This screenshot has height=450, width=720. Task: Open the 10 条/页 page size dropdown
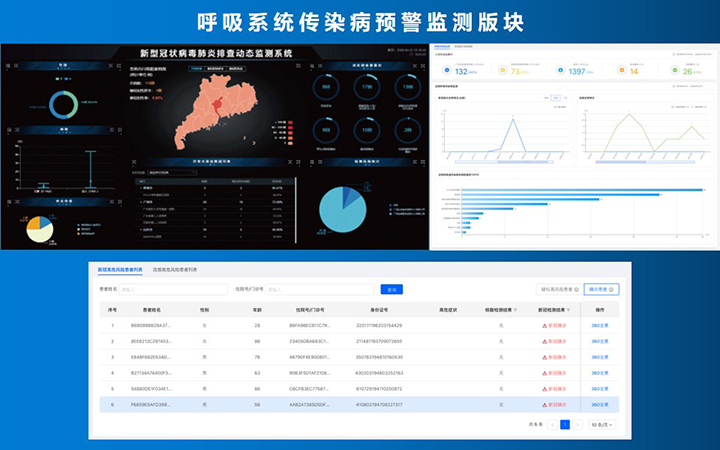pos(602,425)
